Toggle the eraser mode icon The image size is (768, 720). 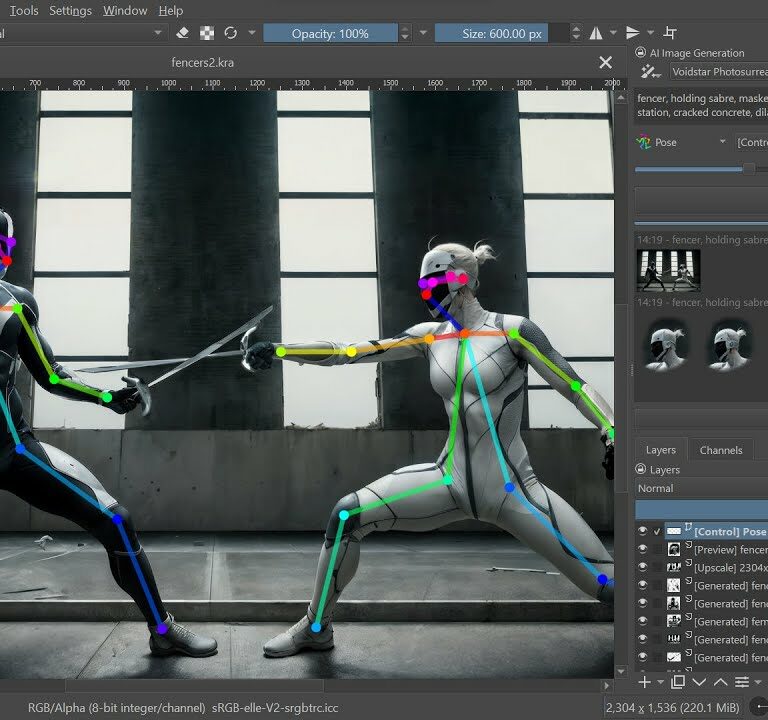[182, 33]
